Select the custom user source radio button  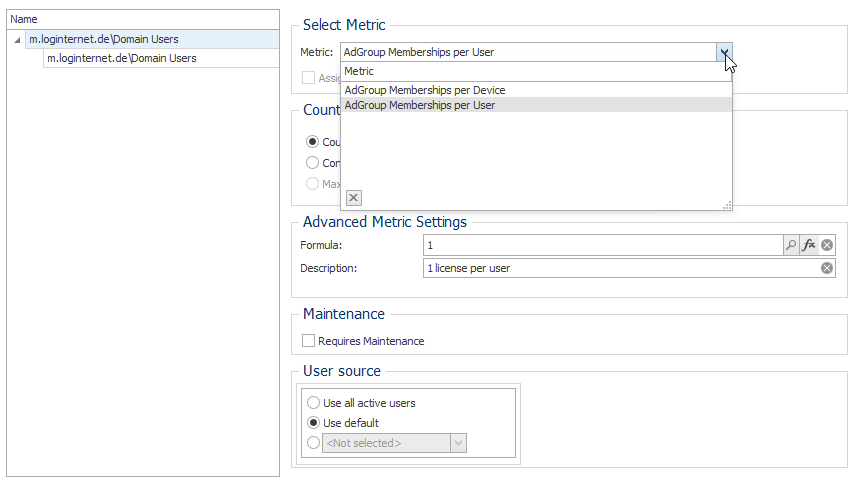(x=314, y=442)
